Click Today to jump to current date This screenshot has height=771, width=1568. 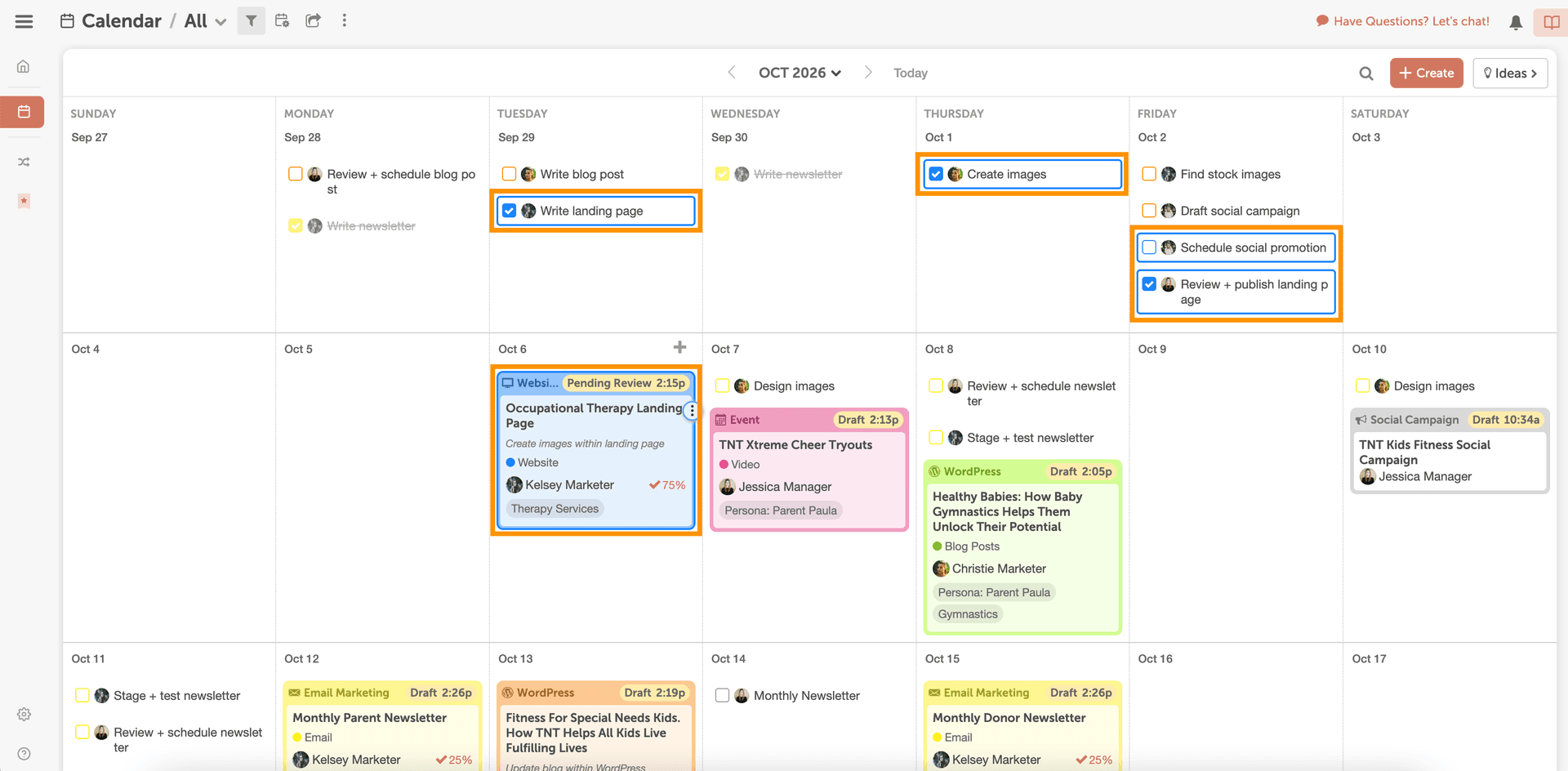tap(910, 73)
